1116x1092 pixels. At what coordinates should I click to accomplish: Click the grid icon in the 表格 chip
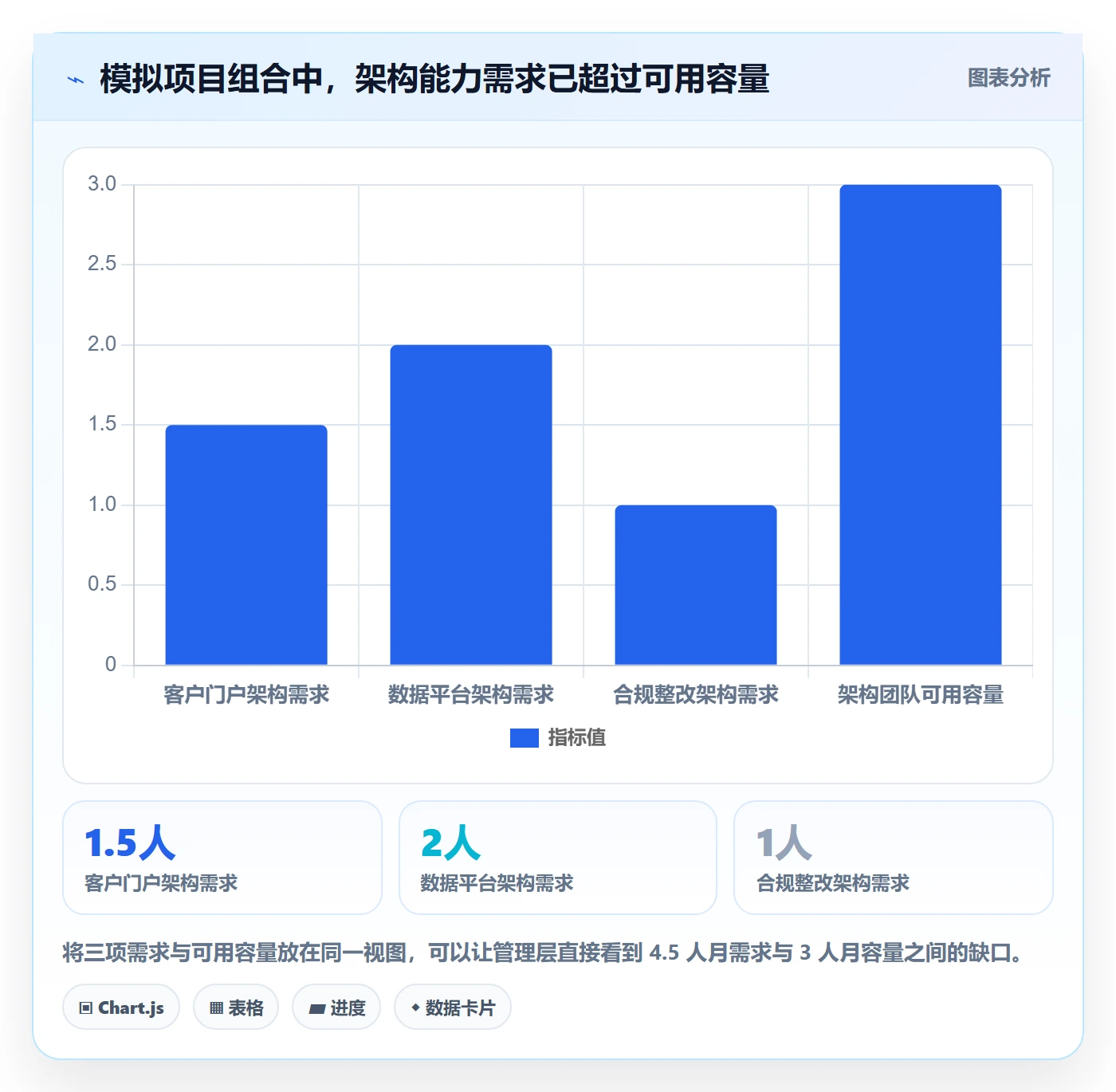tap(216, 1008)
